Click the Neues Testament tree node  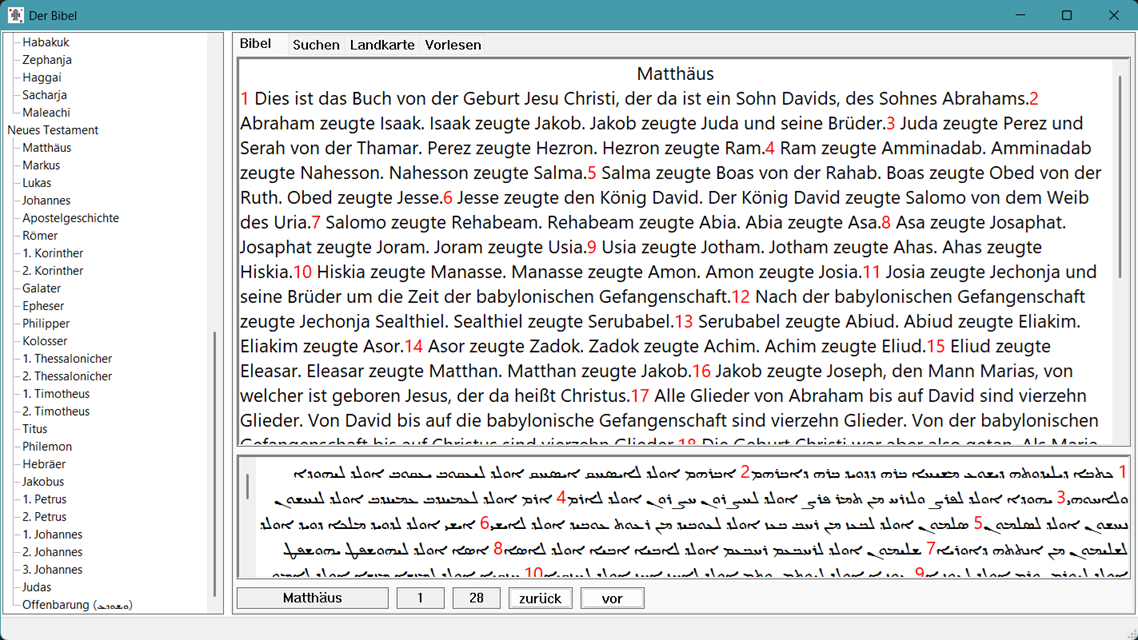(52, 130)
